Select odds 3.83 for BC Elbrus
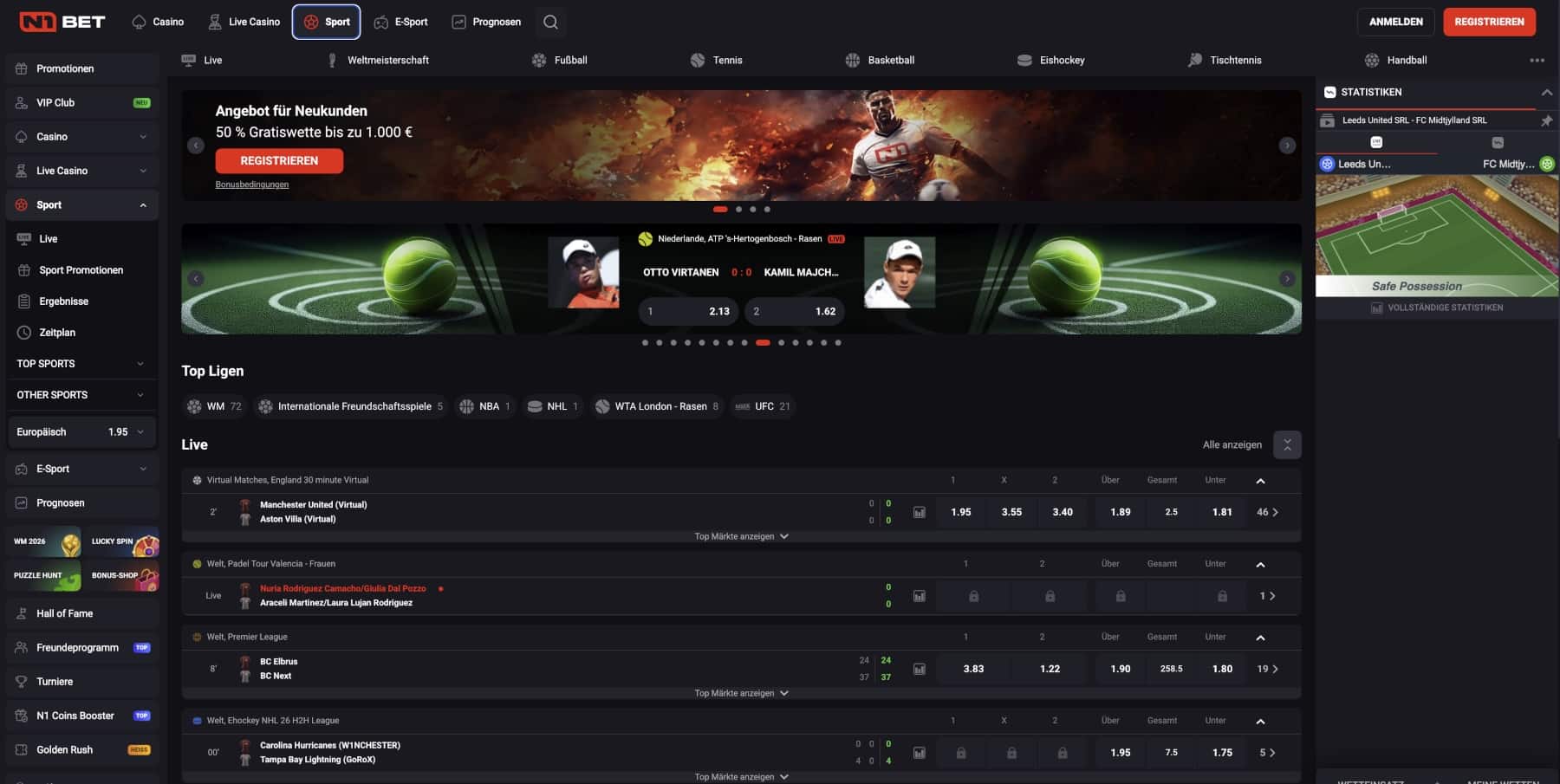 973,669
